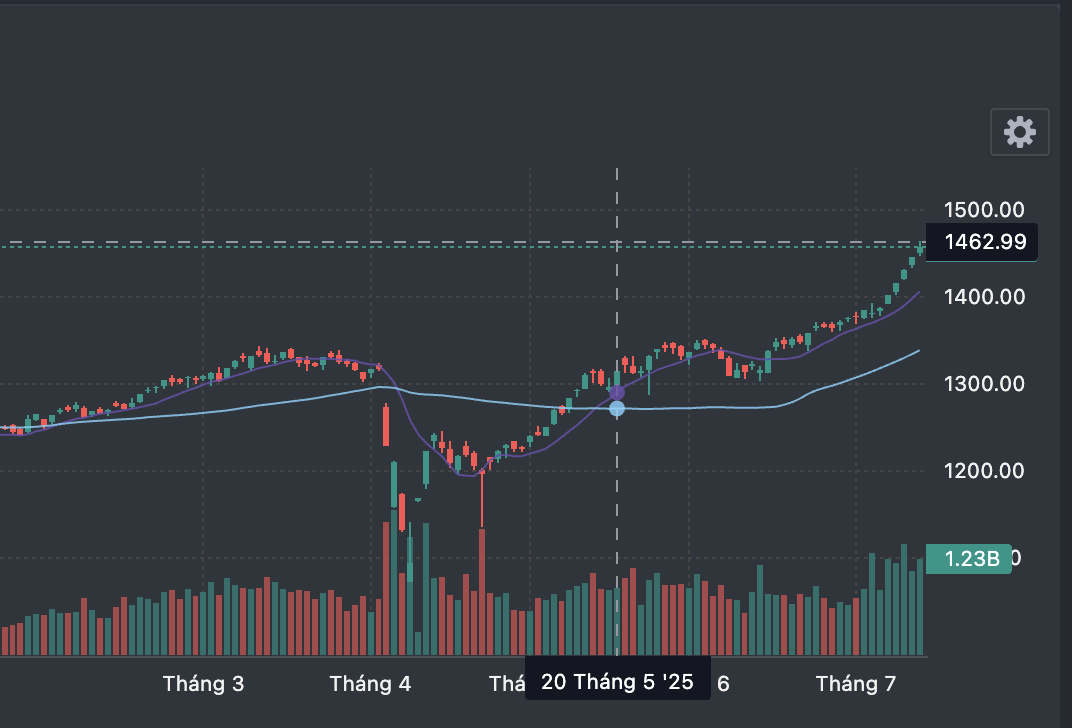Click the 1500.00 price axis label
The width and height of the screenshot is (1072, 728).
point(985,210)
